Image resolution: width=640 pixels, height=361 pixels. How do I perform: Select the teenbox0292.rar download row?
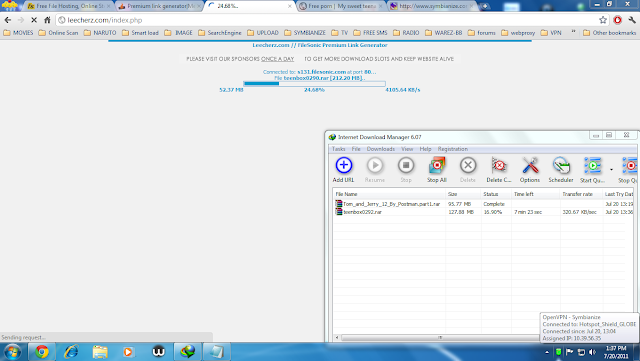483,212
